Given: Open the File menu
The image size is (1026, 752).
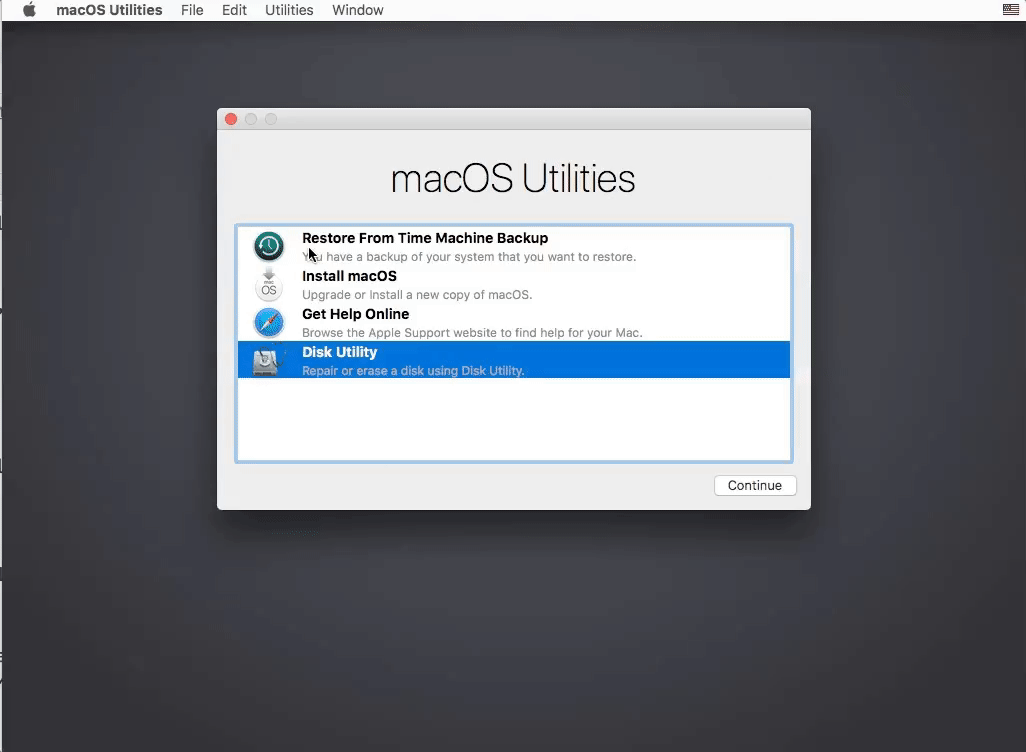Looking at the screenshot, I should tap(192, 10).
